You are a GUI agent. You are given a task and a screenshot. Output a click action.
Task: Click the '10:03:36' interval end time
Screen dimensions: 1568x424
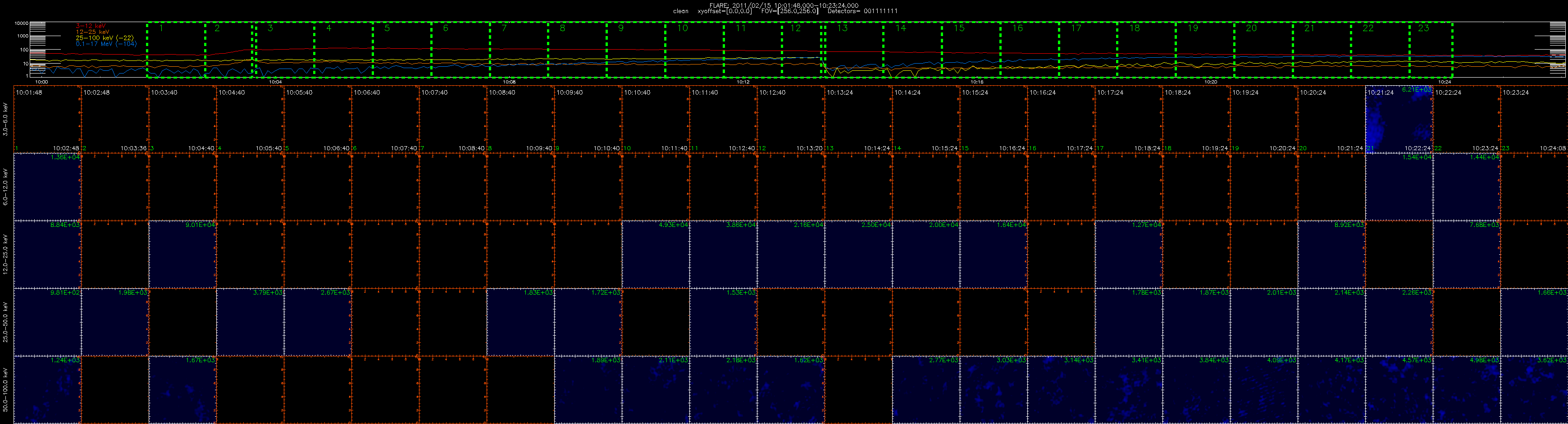click(x=133, y=148)
